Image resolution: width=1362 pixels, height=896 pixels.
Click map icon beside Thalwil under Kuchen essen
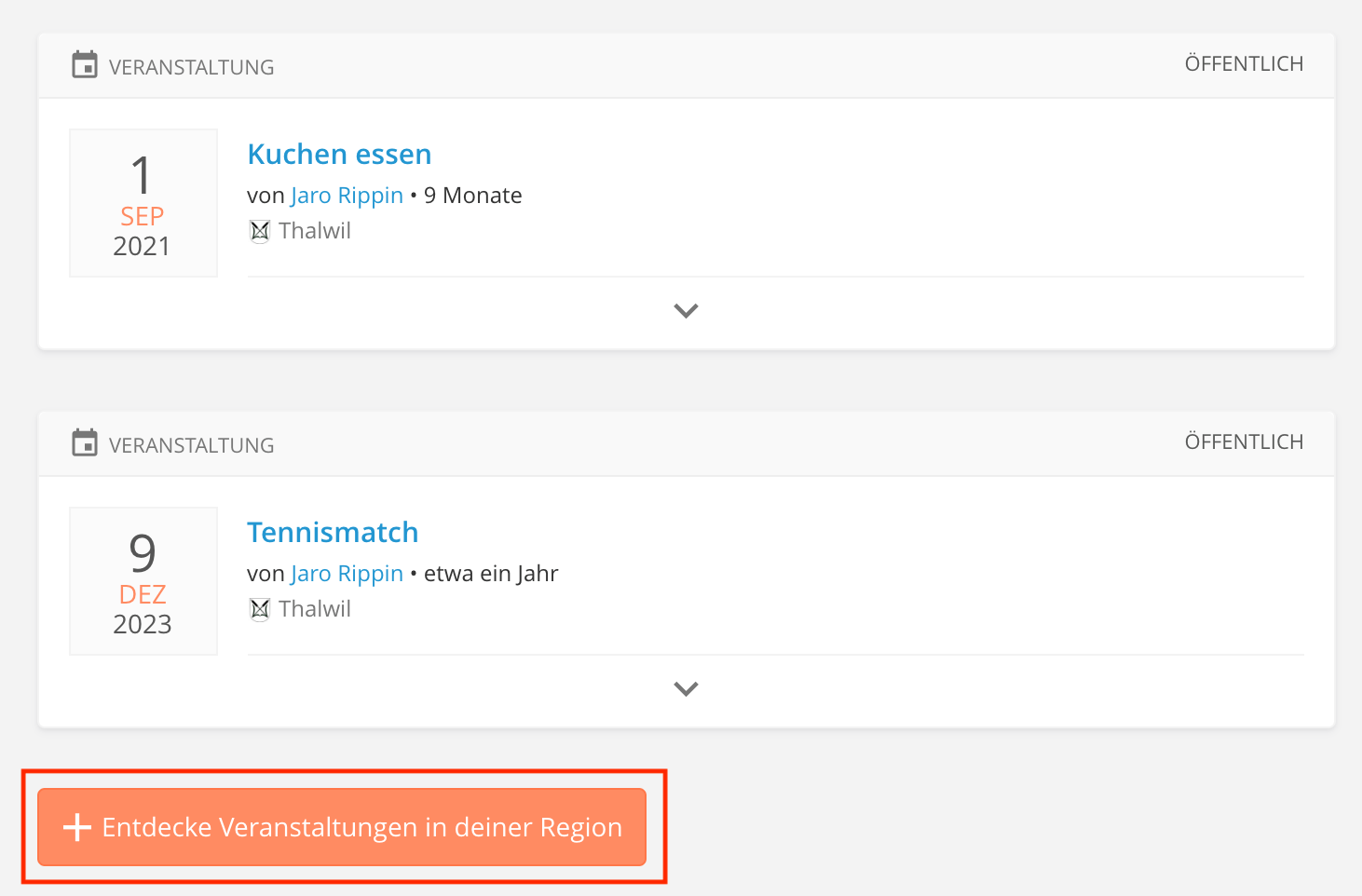[x=260, y=231]
